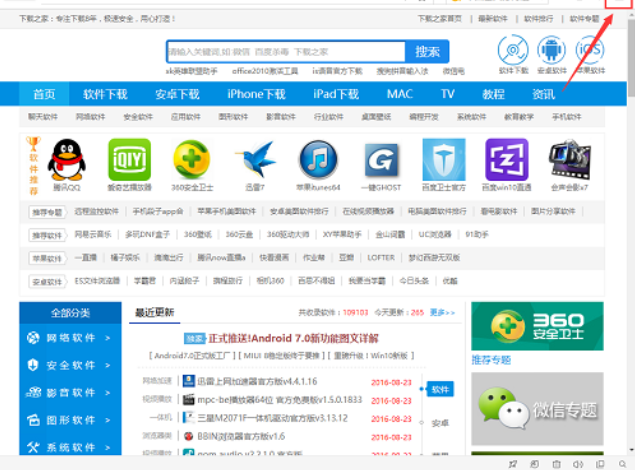Click the iOS circle icon
The image size is (635, 470).
pyautogui.click(x=590, y=50)
